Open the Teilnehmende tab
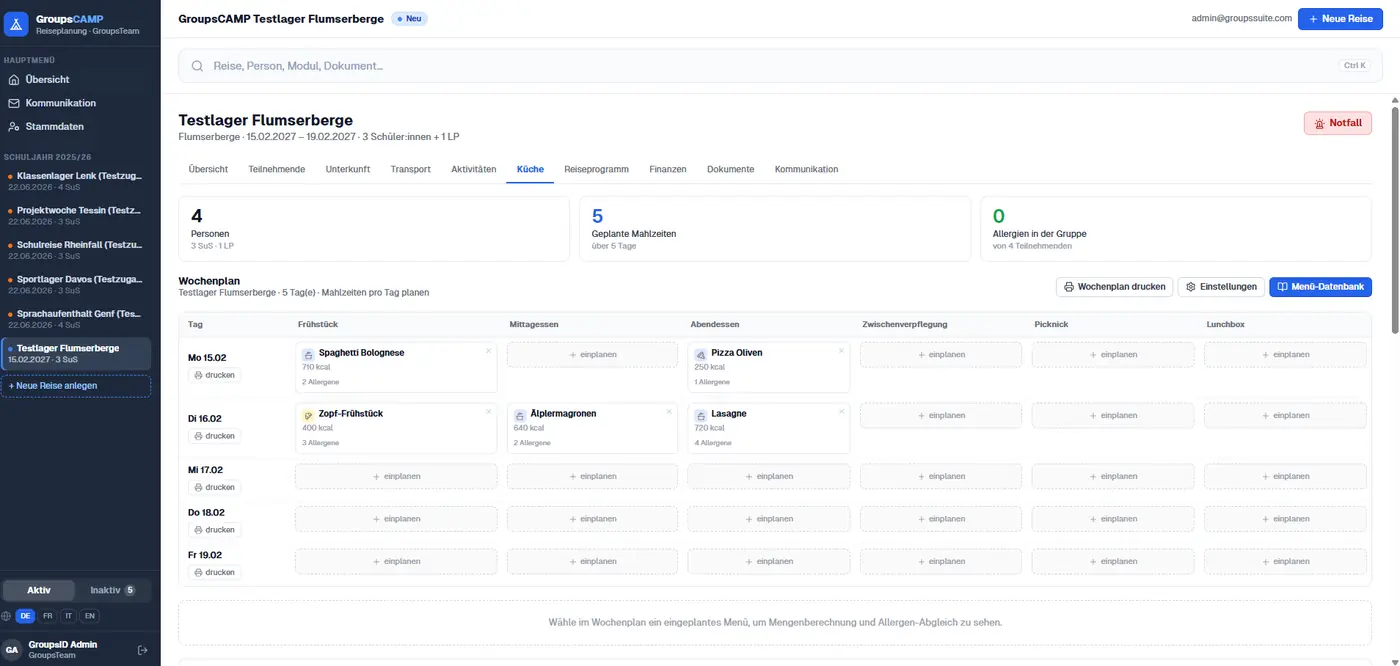This screenshot has width=1400, height=666. coord(277,170)
